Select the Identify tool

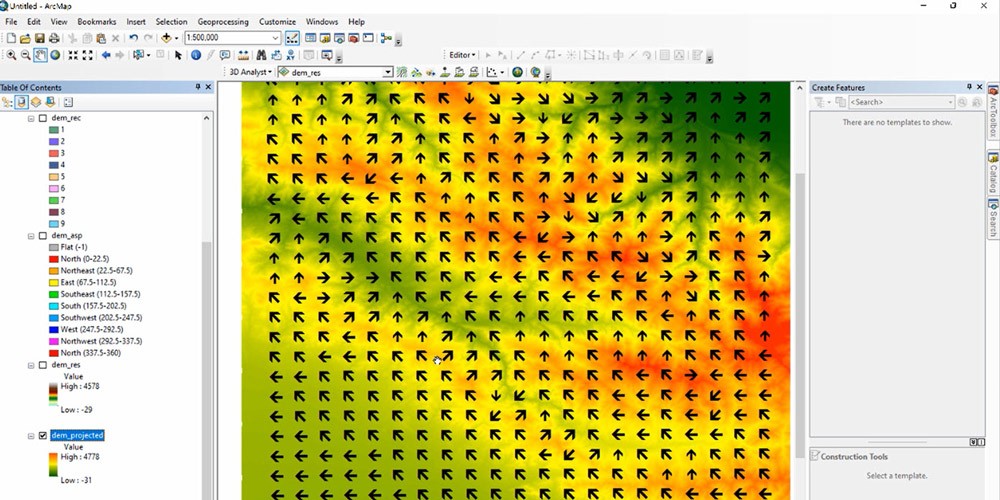196,55
